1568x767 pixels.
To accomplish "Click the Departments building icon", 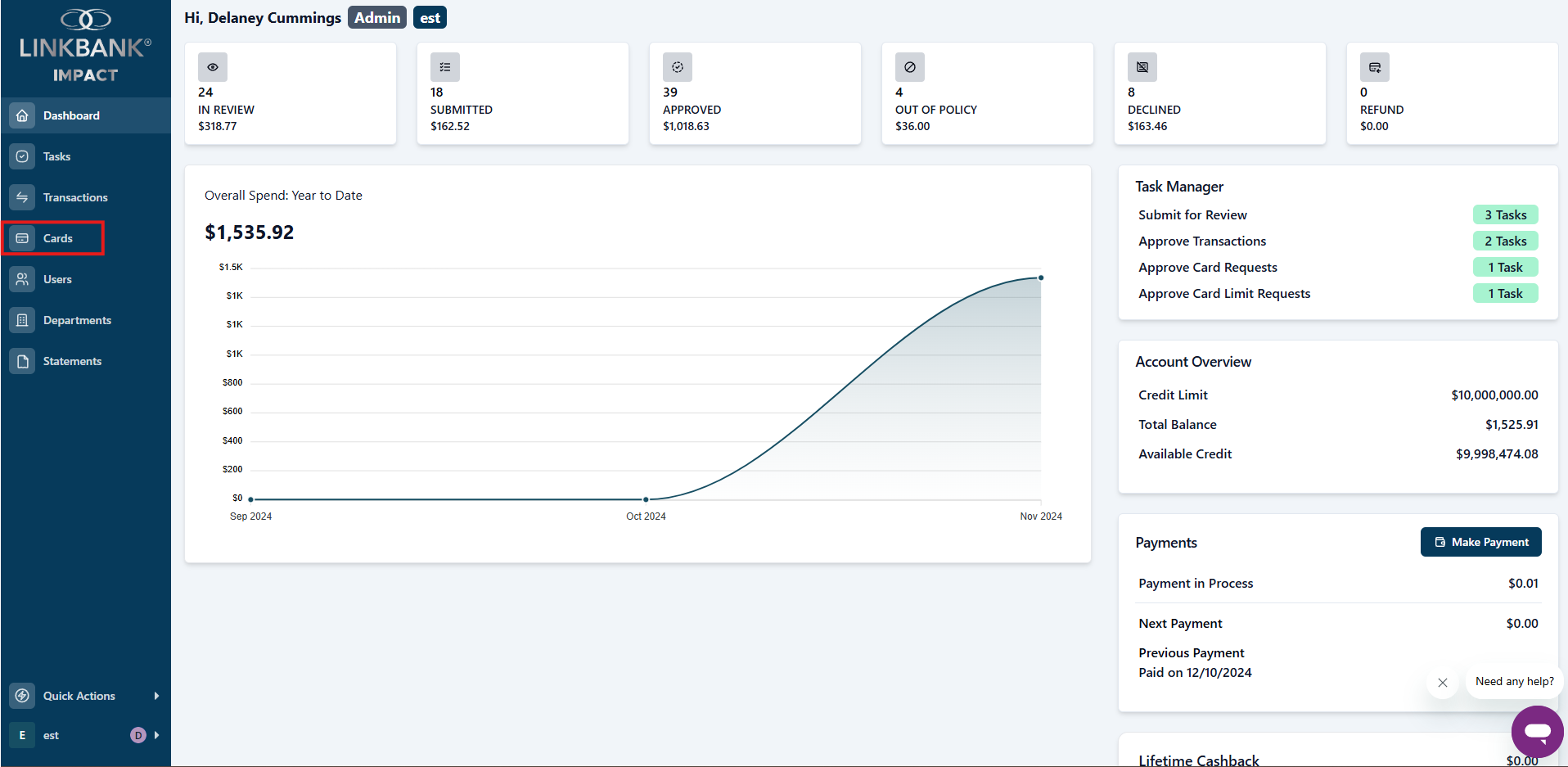I will (22, 320).
